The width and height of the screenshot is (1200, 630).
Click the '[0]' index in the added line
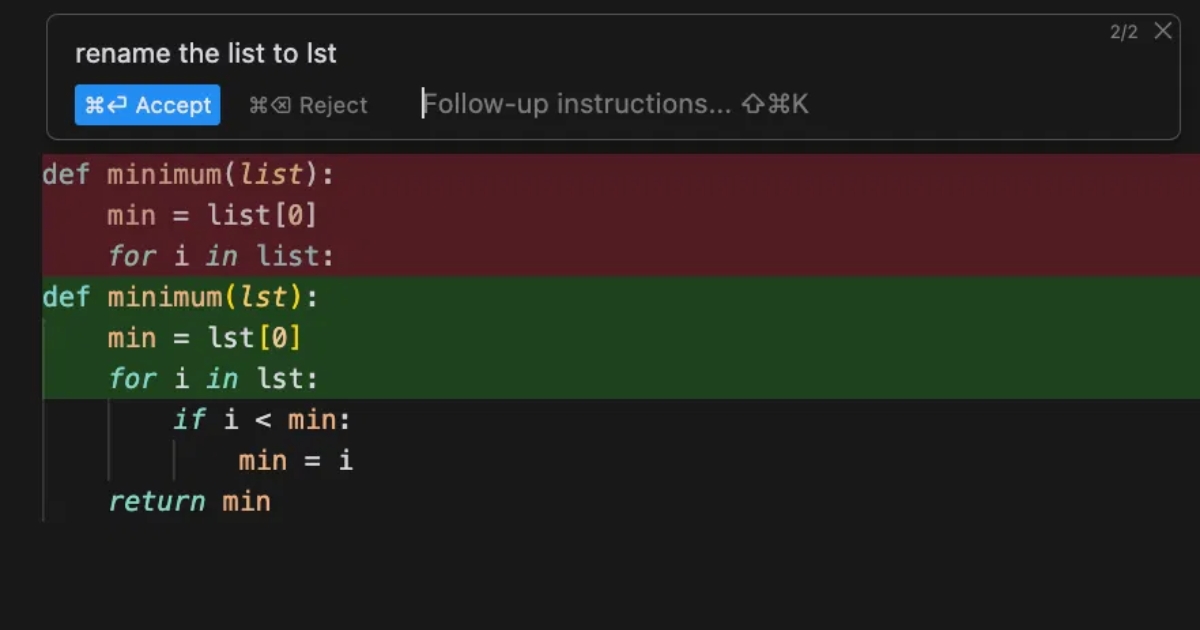279,338
